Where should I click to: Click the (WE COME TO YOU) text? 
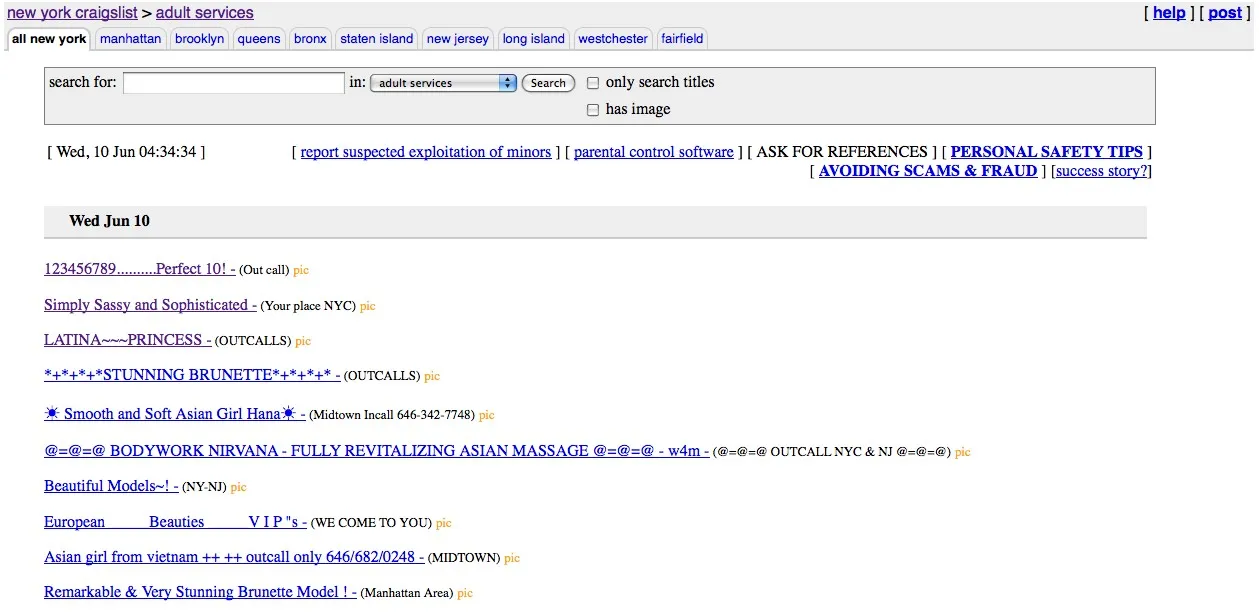[371, 523]
